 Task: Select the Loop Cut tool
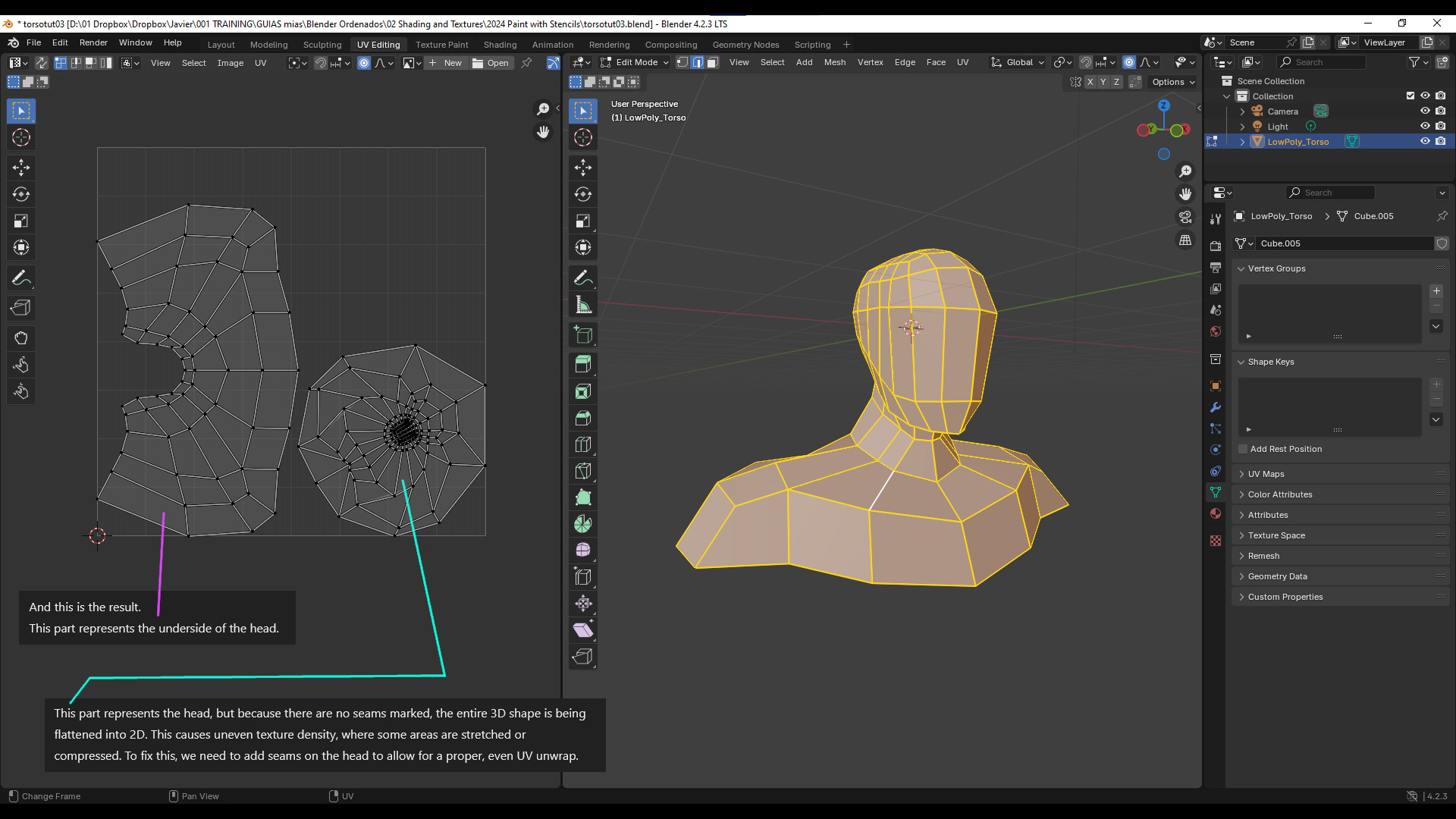pyautogui.click(x=583, y=444)
